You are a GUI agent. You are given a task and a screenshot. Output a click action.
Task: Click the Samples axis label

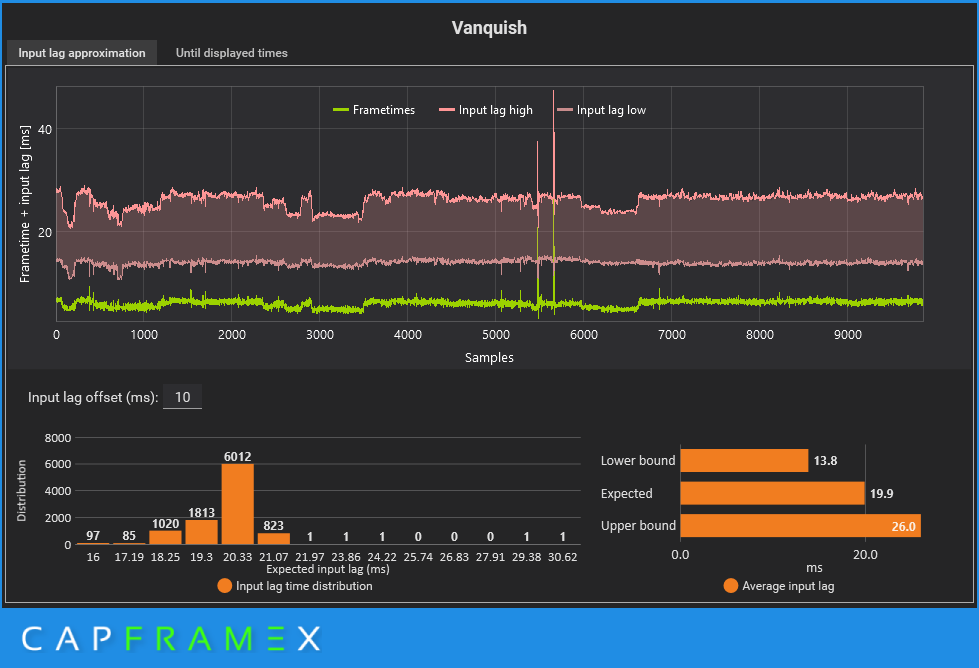tap(490, 358)
